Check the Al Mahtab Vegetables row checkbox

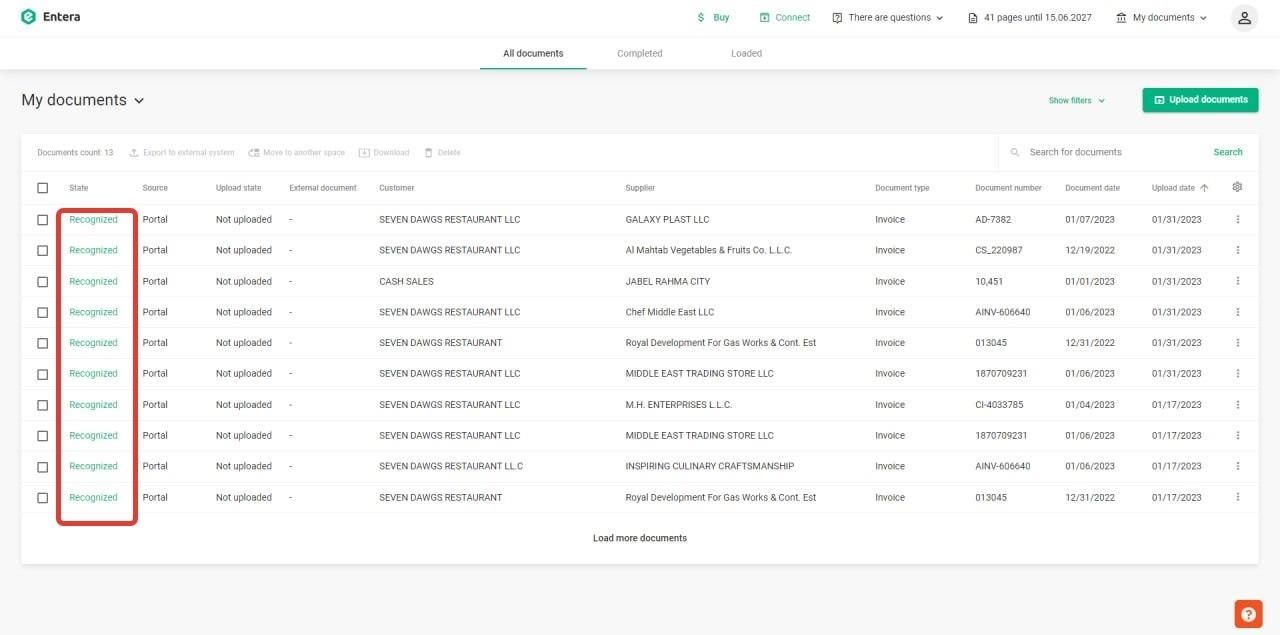pyautogui.click(x=42, y=250)
